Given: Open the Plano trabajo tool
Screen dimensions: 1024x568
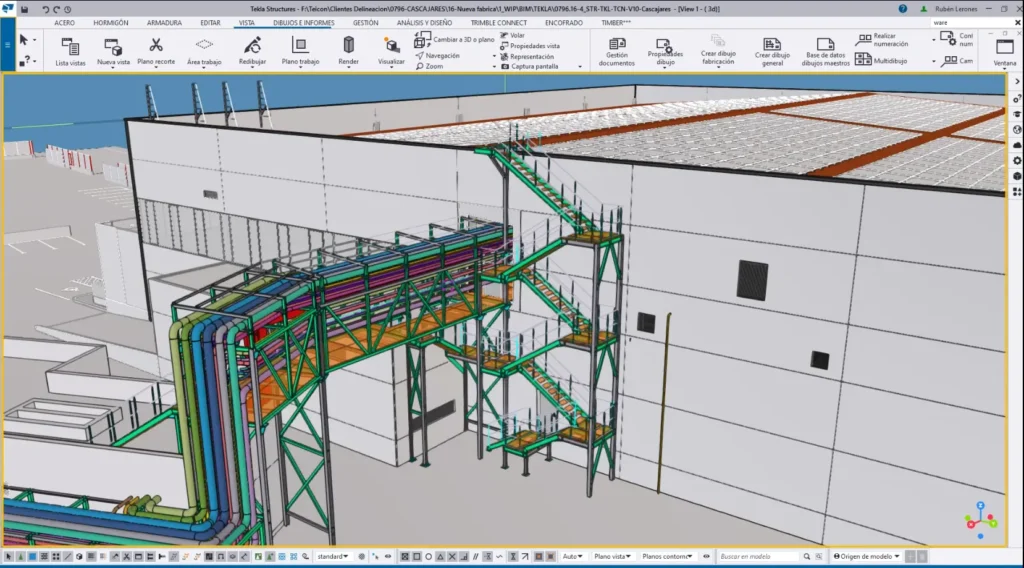Looking at the screenshot, I should pyautogui.click(x=300, y=52).
